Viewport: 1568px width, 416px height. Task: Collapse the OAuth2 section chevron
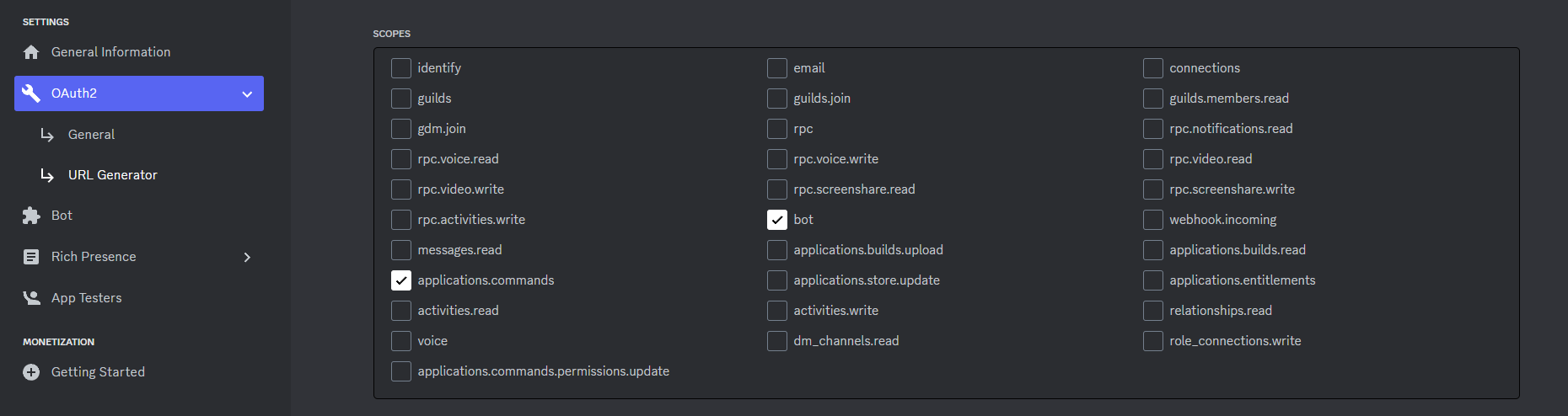pos(247,94)
